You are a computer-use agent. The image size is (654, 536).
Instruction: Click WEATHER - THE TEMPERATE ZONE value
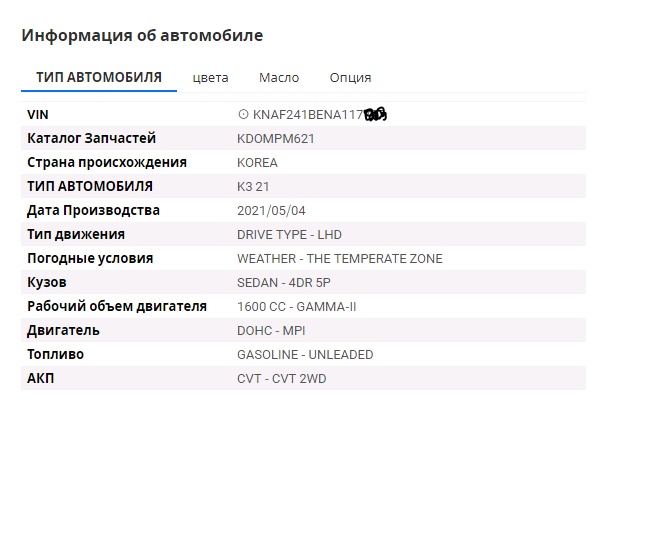tap(340, 259)
